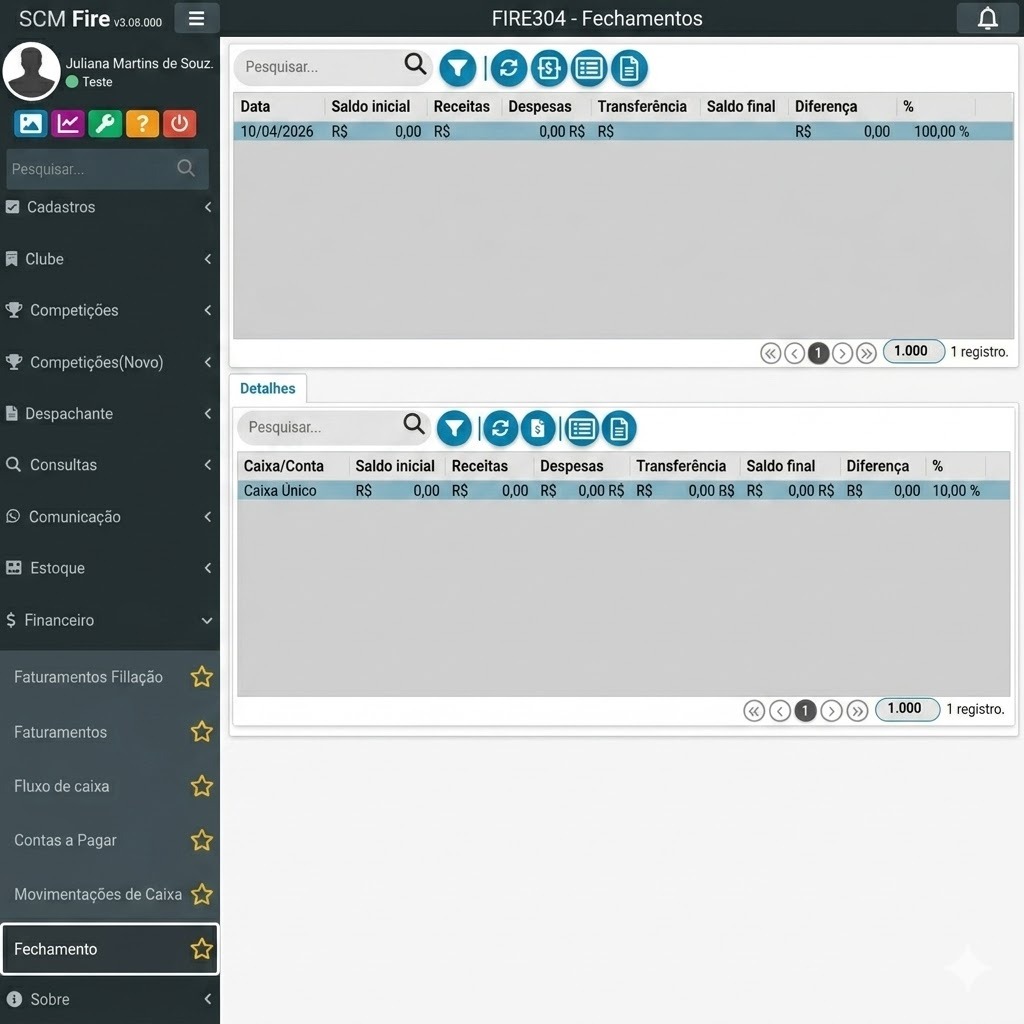
Task: Go to next page in top grid
Action: coord(842,353)
